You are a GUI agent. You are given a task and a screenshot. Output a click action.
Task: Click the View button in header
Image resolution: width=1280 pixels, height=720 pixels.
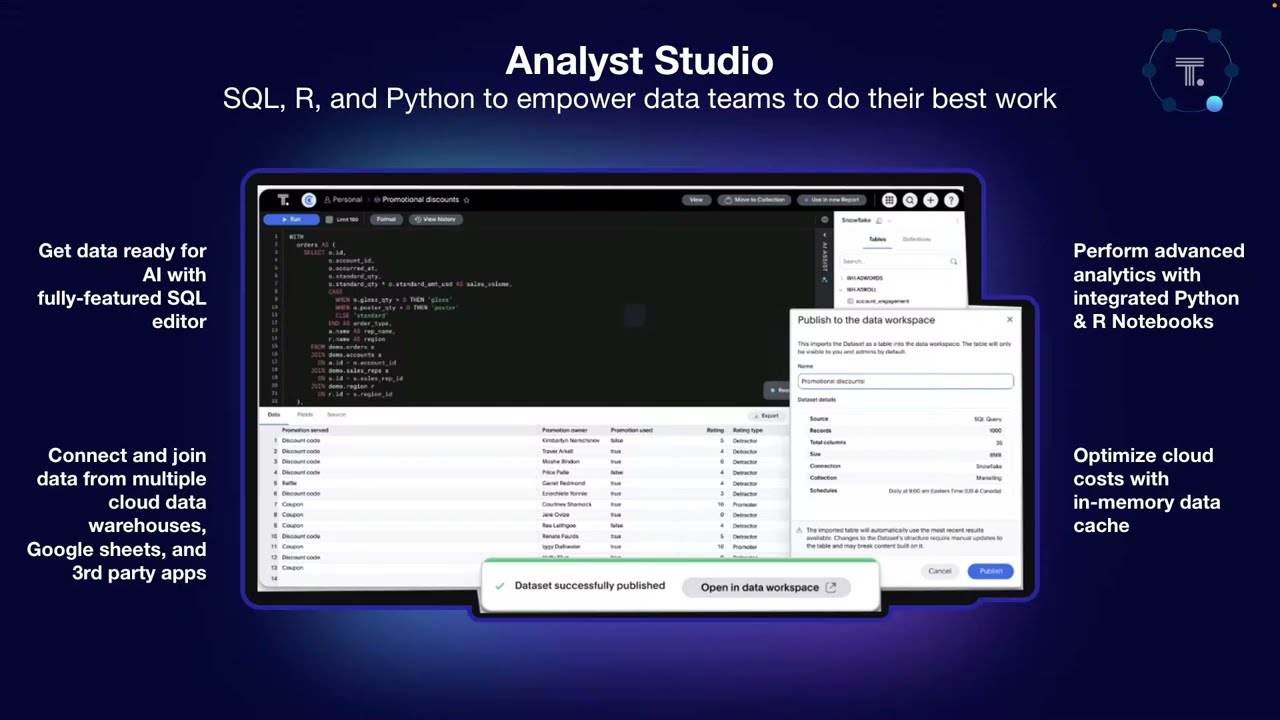click(696, 200)
